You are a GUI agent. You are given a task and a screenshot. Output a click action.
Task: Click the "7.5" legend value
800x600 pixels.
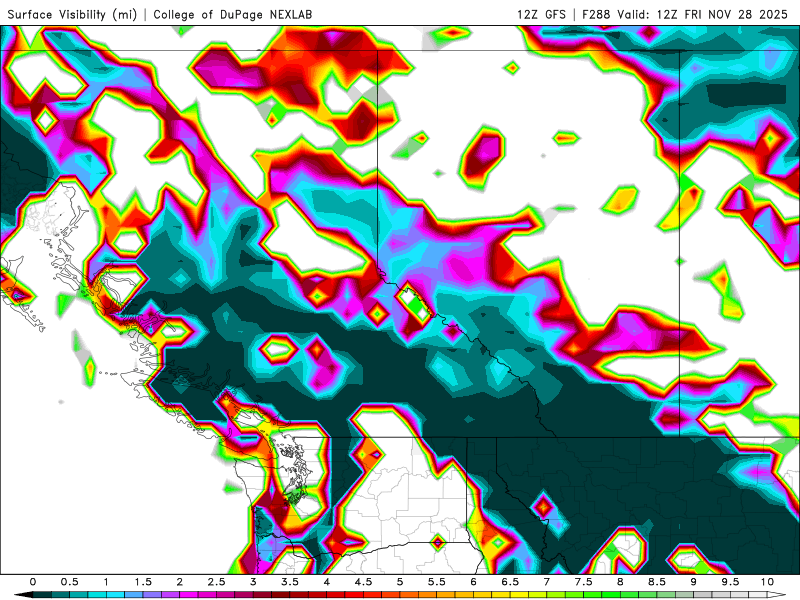(x=584, y=582)
